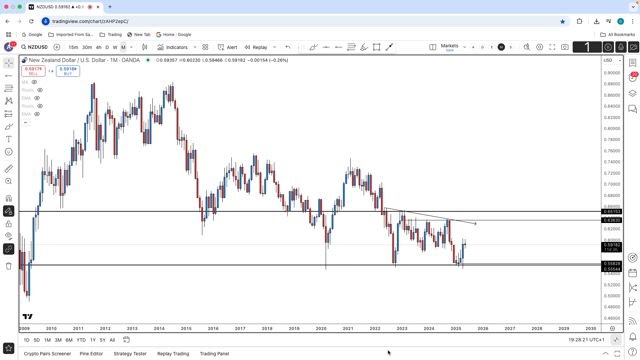Open the chart layout split icon
The image size is (640, 360).
click(x=433, y=47)
